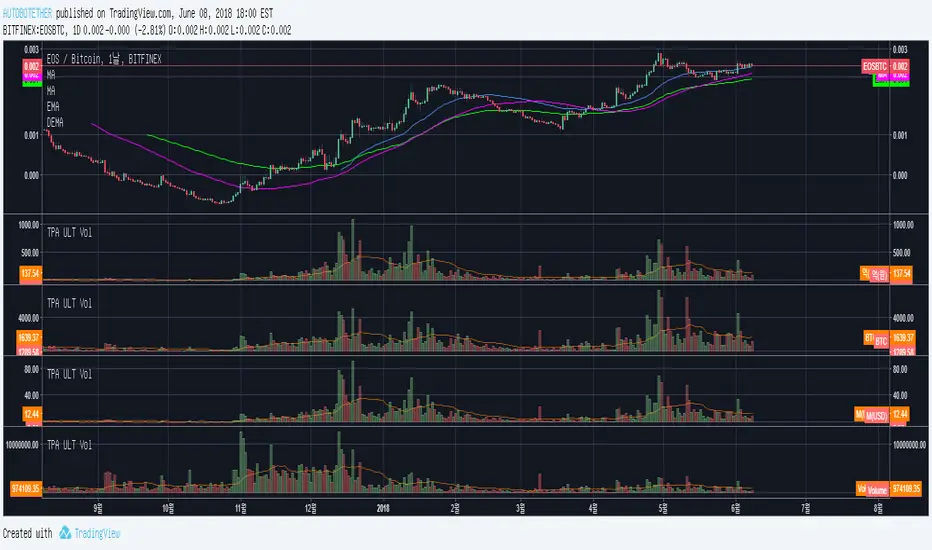The height and width of the screenshot is (550, 932).
Task: Click the 500.00 level on right axis
Action: click(902, 253)
